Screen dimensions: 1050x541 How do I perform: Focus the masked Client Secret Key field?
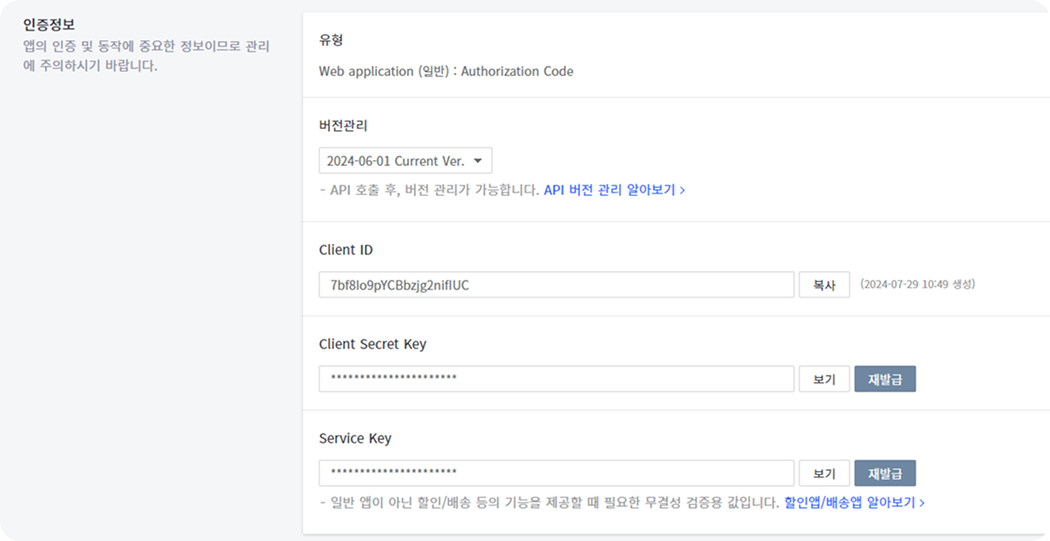(556, 379)
